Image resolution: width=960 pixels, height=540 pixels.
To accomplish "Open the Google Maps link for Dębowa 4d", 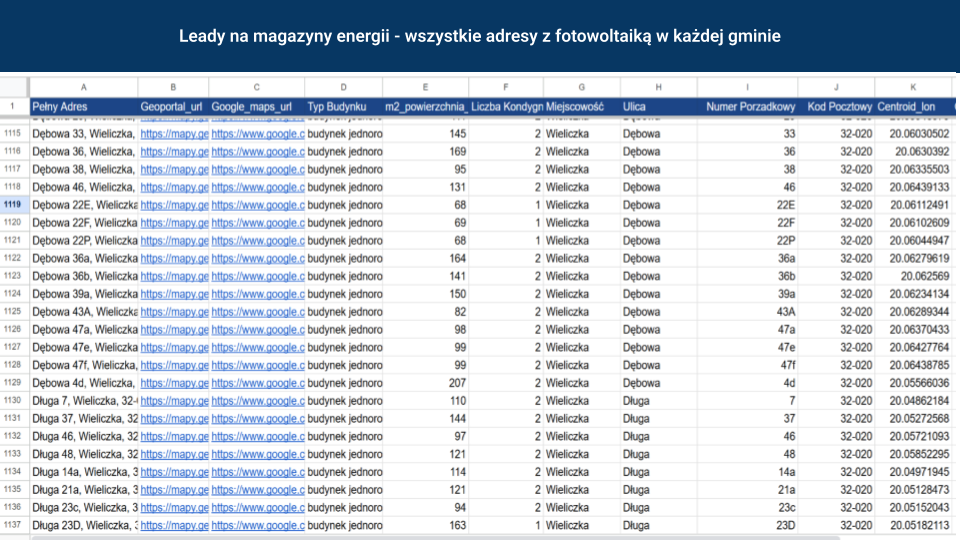I will coord(258,383).
